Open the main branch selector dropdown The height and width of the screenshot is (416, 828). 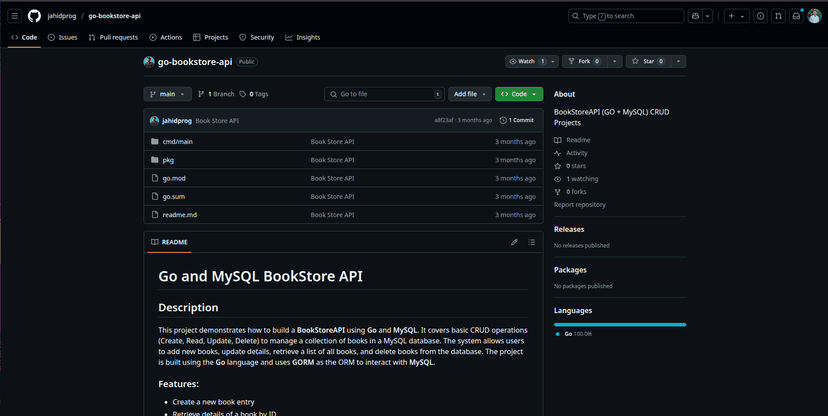167,94
